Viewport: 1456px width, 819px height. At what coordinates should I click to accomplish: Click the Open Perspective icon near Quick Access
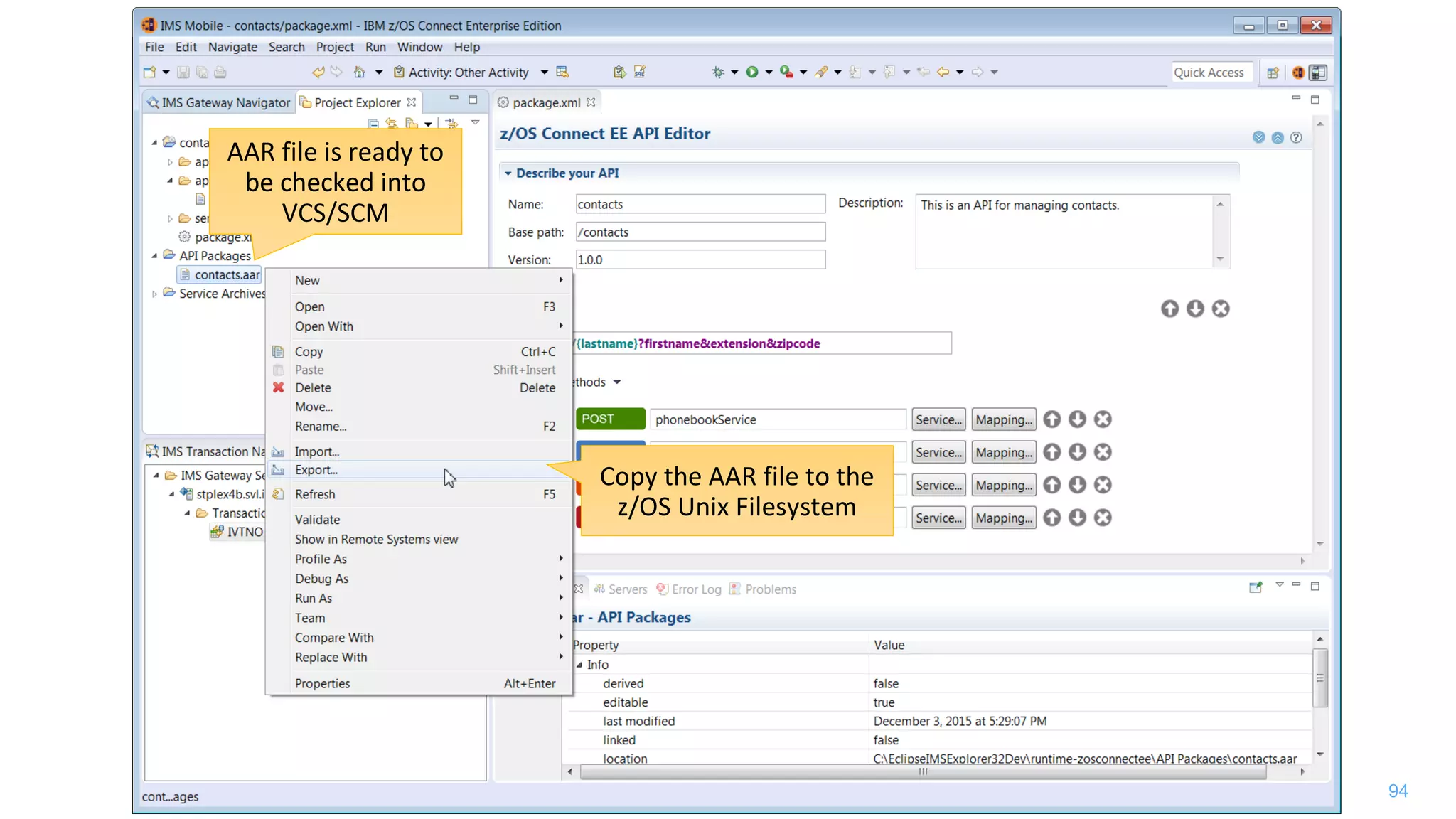pyautogui.click(x=1273, y=73)
